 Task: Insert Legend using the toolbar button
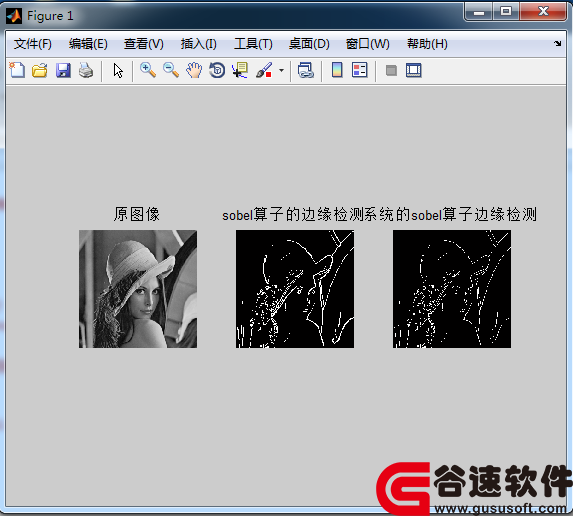point(360,70)
